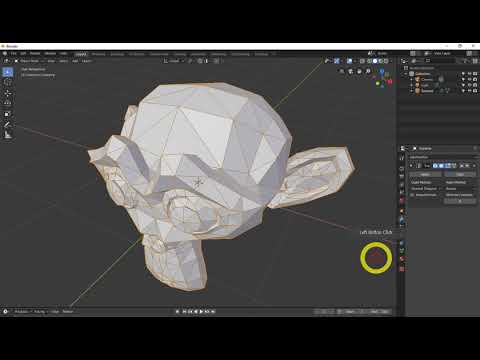Viewport: 480px width, 360px height.
Task: Open the Quad Method Shortest Diagonal dropdown
Action: 426,189
